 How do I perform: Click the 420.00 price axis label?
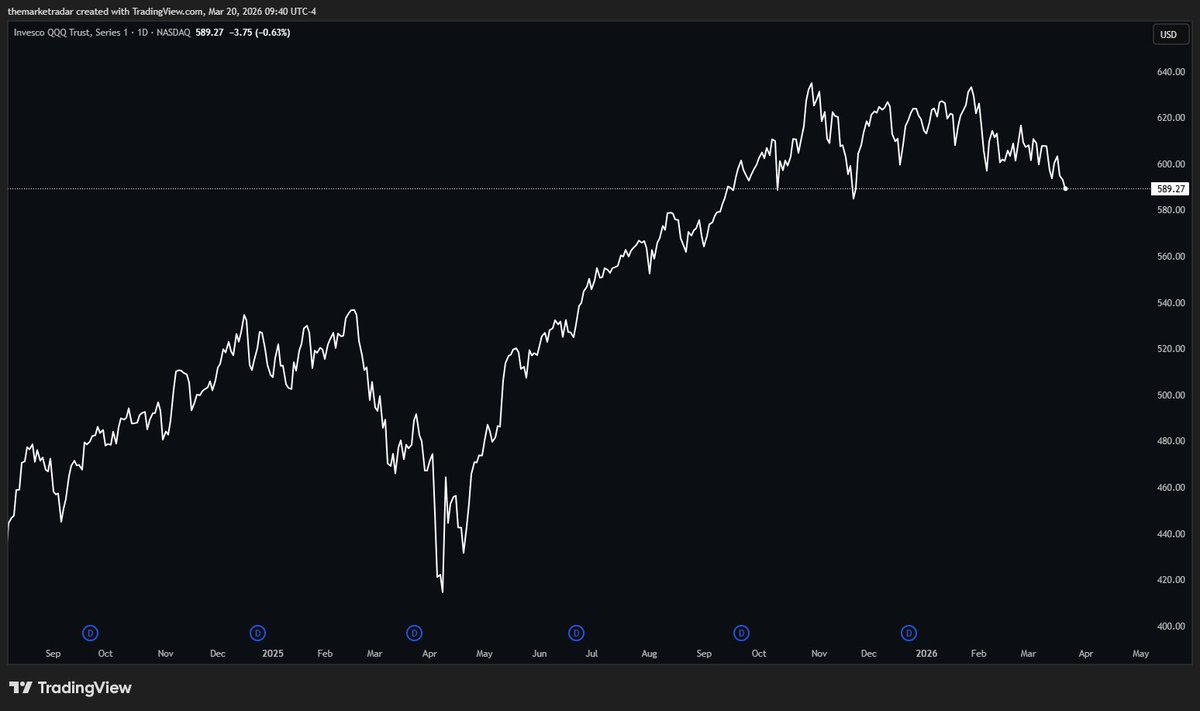[1171, 580]
